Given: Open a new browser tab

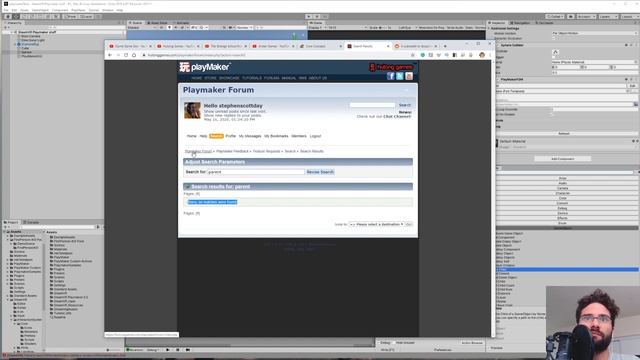Looking at the screenshot, I should (445, 46).
